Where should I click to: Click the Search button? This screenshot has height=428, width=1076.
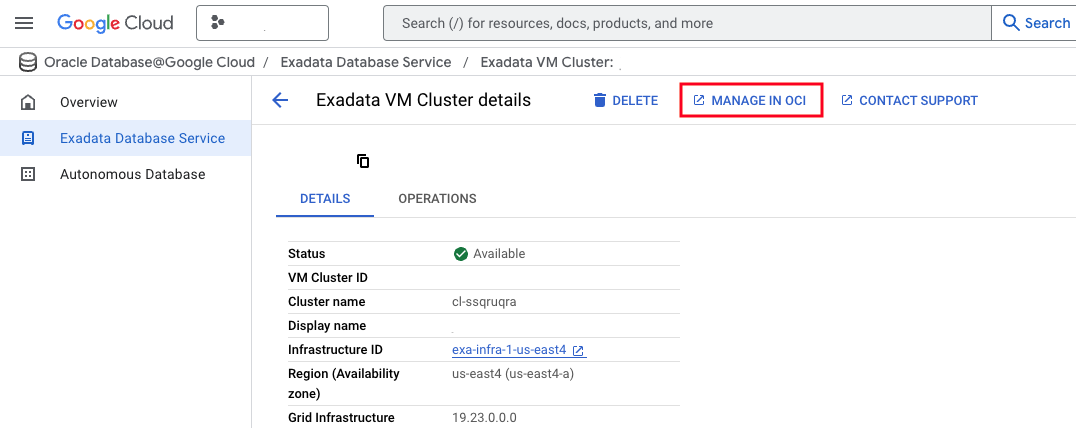(1036, 23)
